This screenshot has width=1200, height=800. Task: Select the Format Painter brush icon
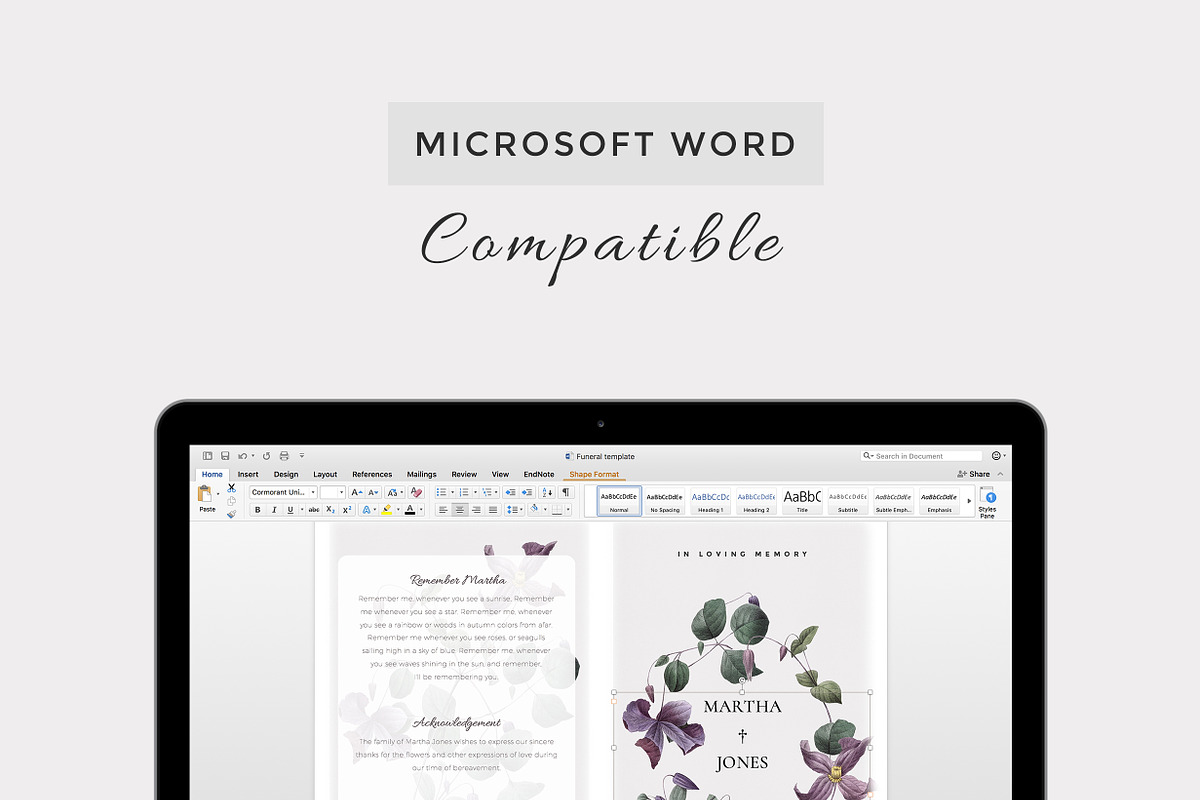232,514
